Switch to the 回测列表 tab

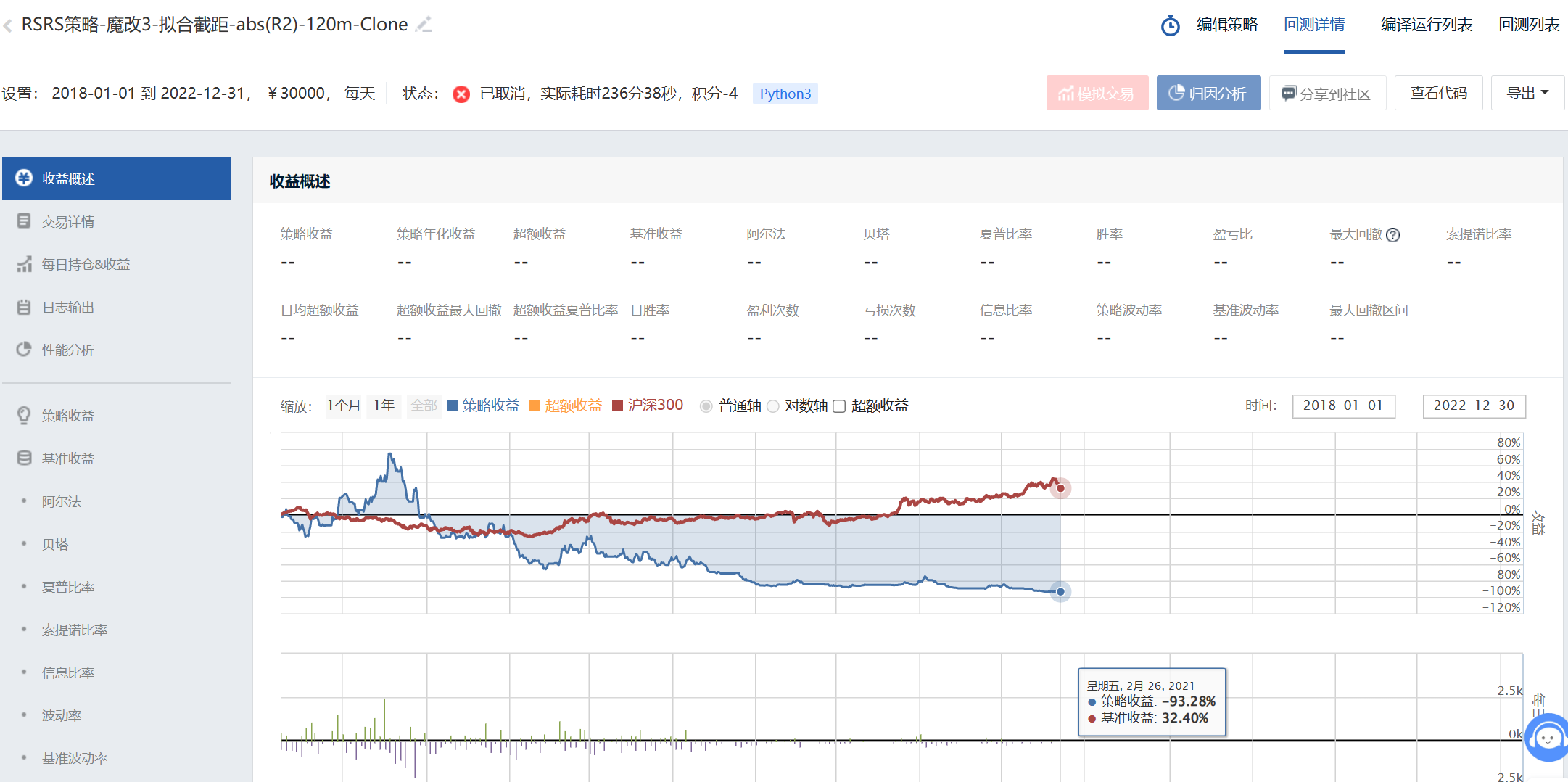click(x=1529, y=25)
